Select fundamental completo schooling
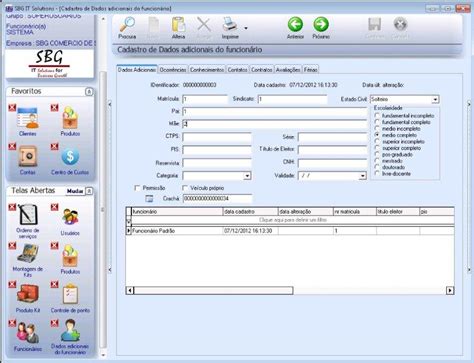The image size is (474, 363). [x=377, y=122]
